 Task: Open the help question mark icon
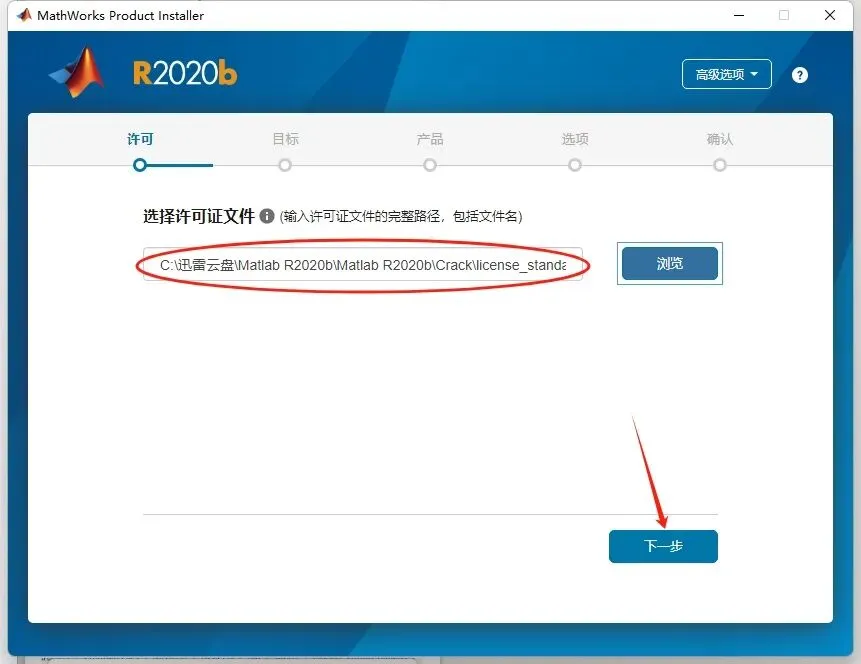800,75
